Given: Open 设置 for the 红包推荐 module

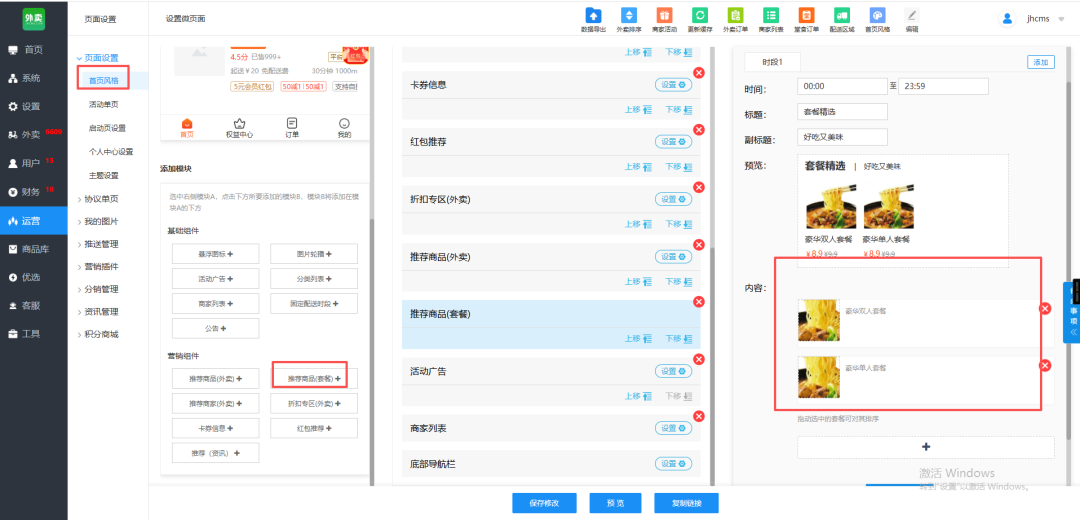Looking at the screenshot, I should coord(673,142).
